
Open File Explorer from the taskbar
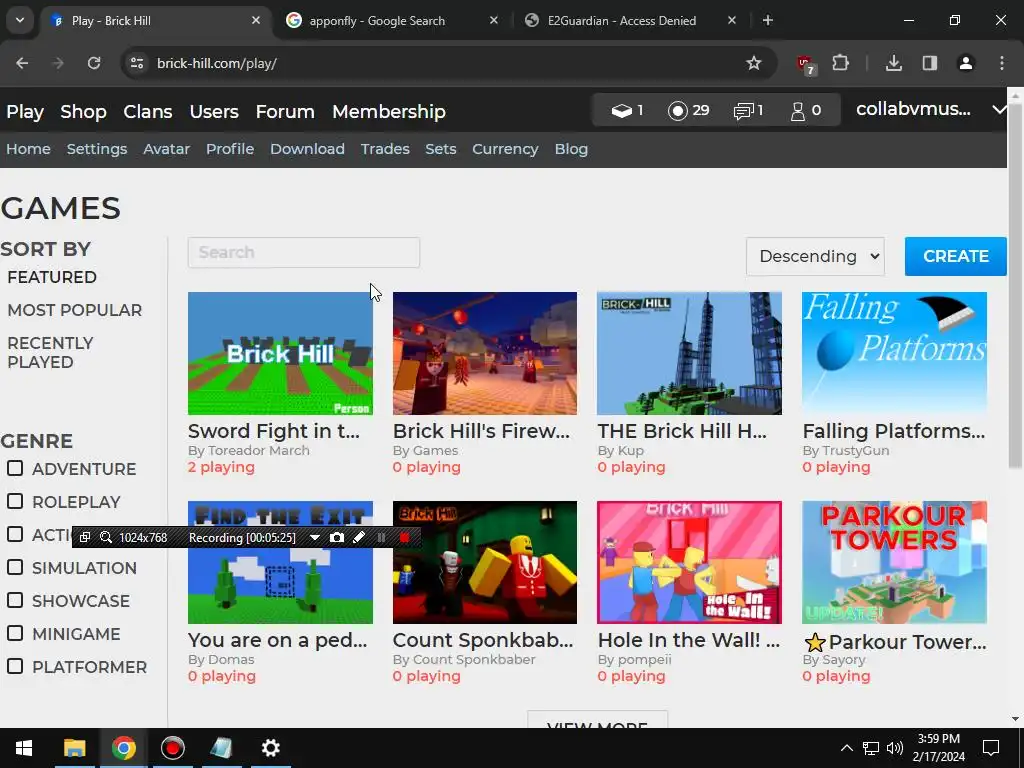tap(74, 748)
